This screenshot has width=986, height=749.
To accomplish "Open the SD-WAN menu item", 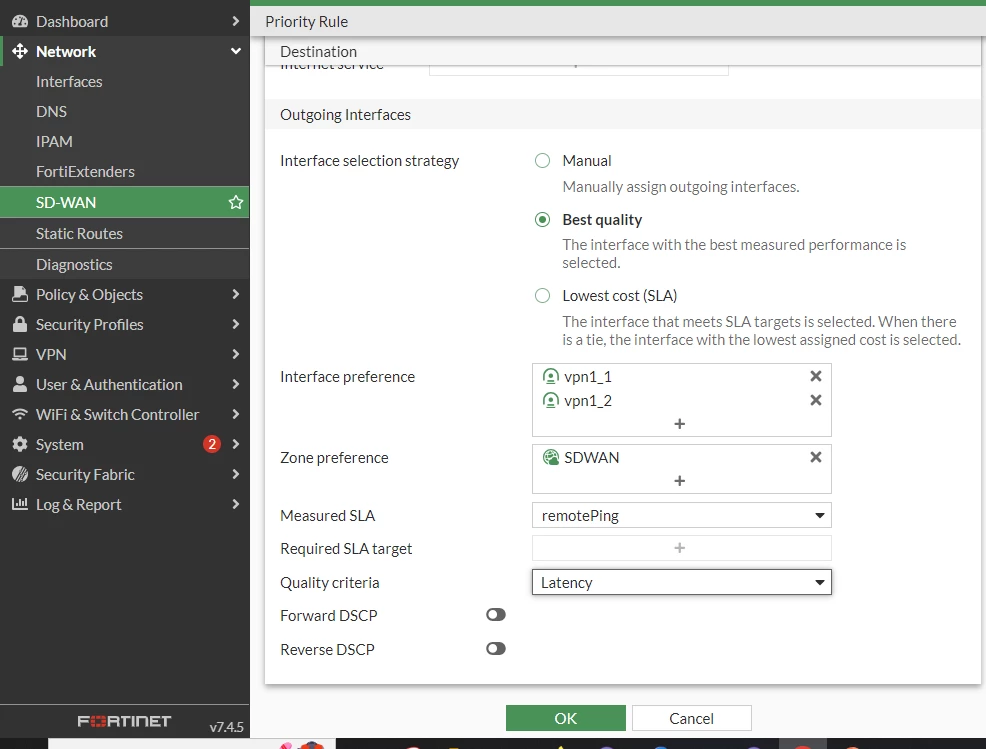I will pyautogui.click(x=125, y=203).
